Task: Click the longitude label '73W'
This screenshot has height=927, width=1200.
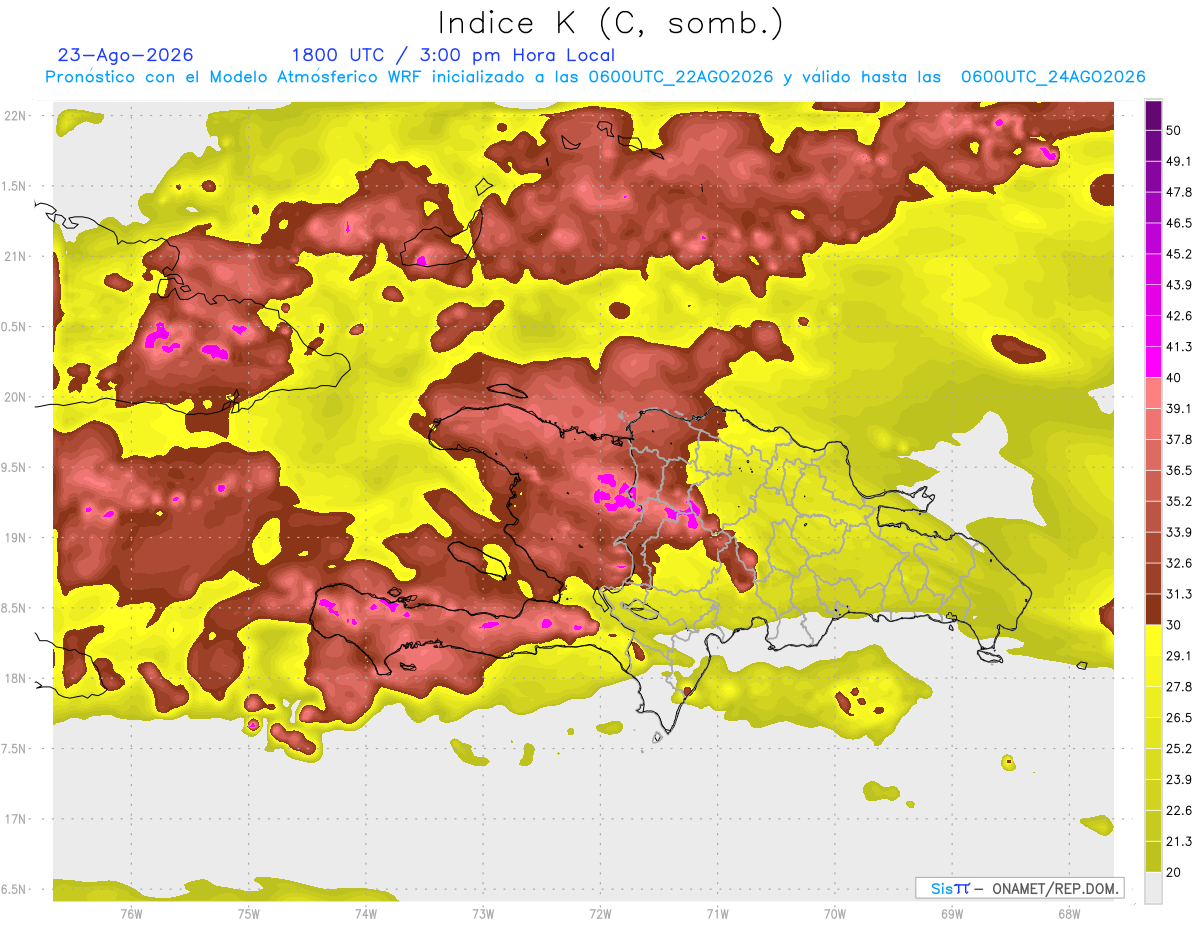Action: pyautogui.click(x=483, y=914)
